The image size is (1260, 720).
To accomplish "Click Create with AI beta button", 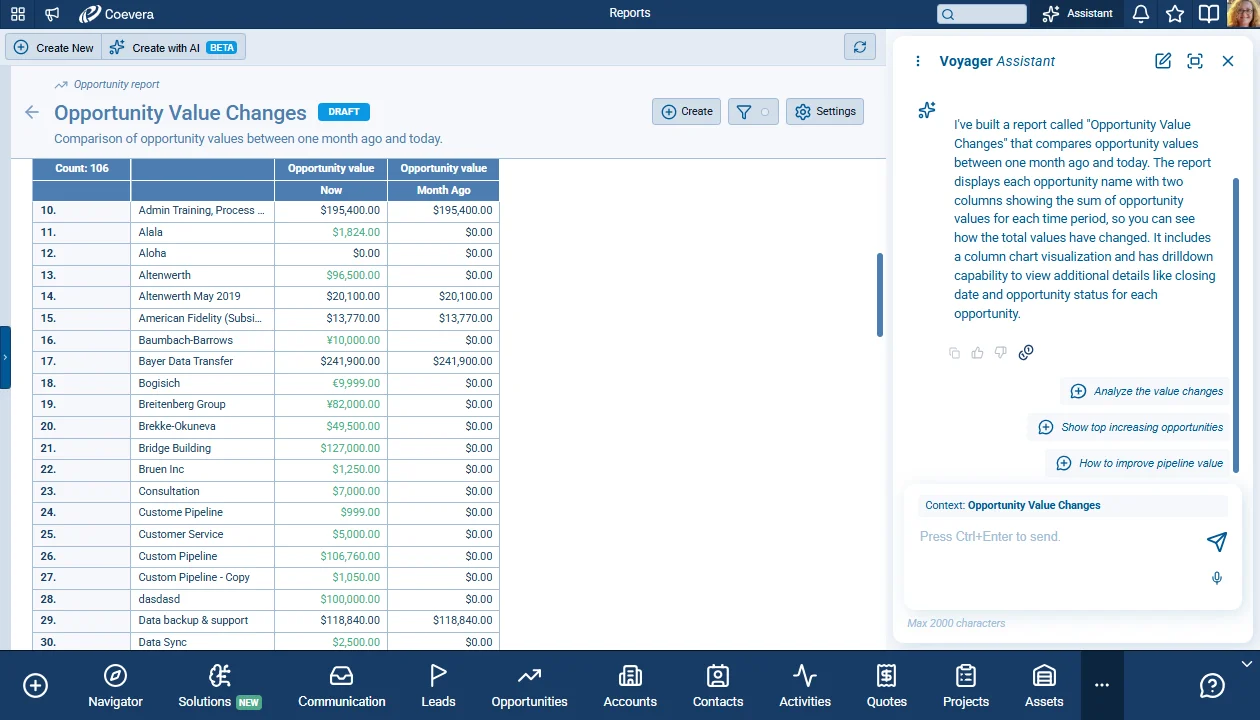I will [x=173, y=47].
